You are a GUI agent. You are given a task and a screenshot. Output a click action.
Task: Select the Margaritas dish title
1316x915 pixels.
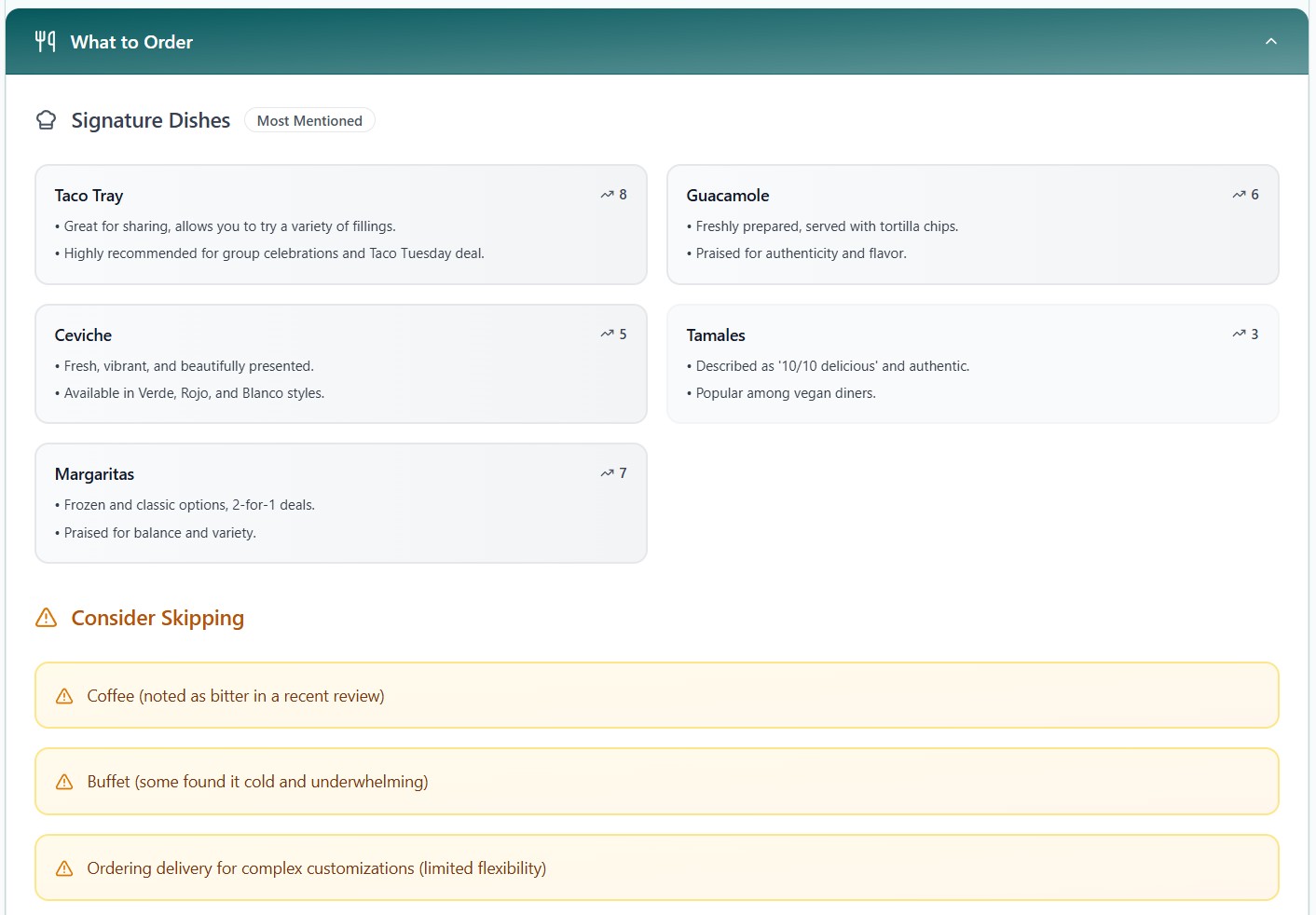click(x=94, y=474)
